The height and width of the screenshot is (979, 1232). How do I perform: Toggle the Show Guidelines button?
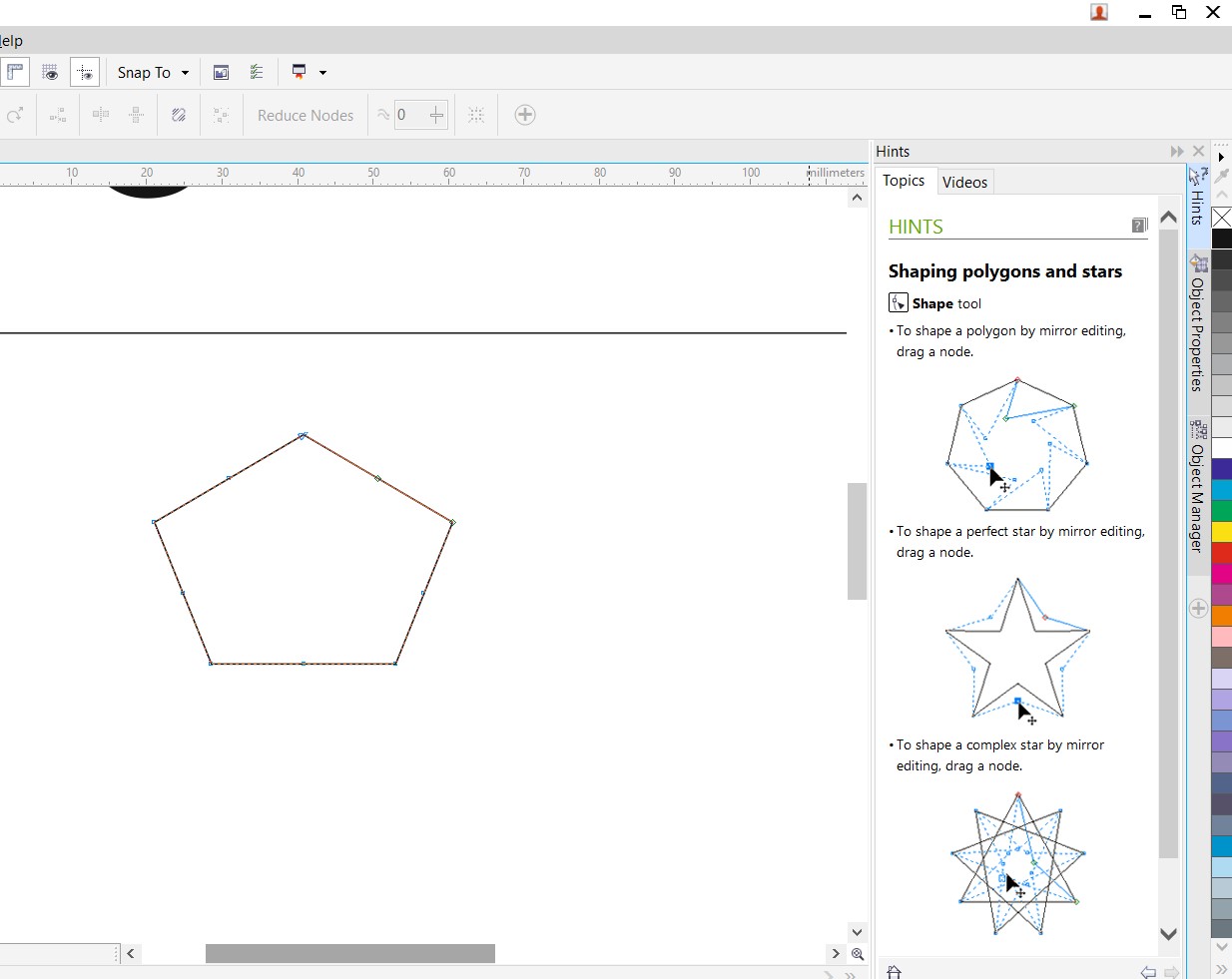[x=85, y=72]
